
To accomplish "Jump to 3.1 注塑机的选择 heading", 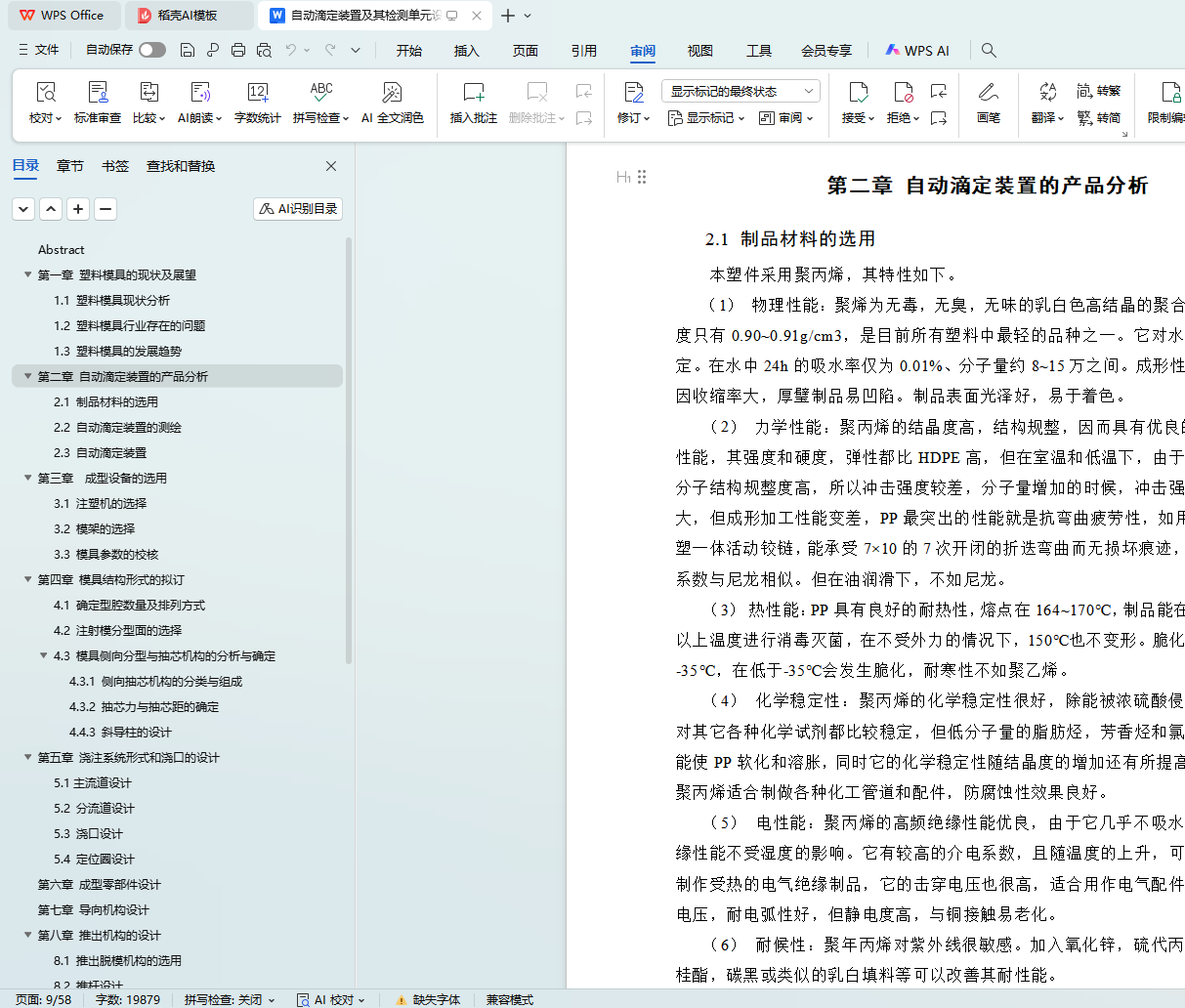I will pos(100,504).
